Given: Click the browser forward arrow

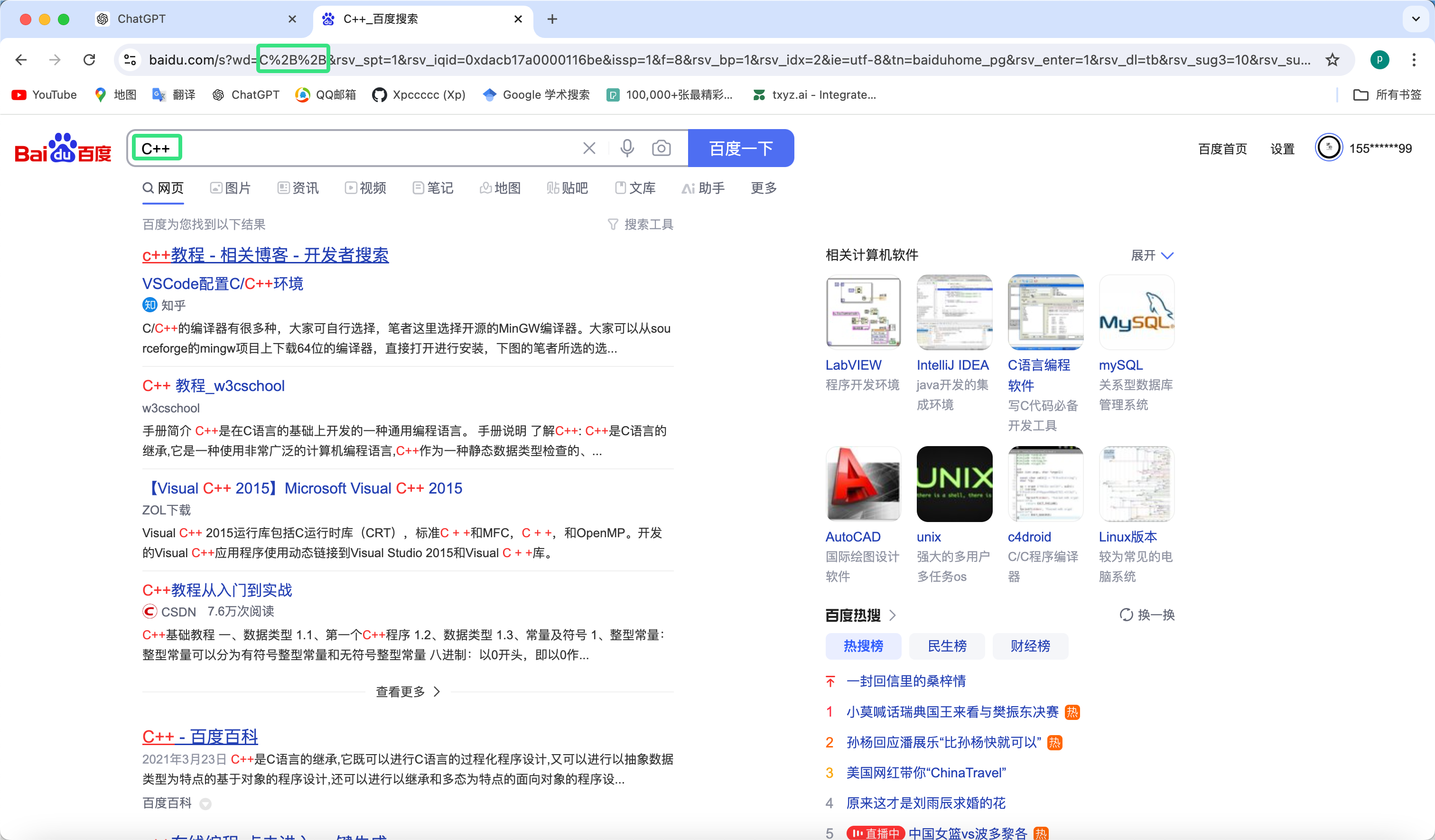Looking at the screenshot, I should pos(55,60).
